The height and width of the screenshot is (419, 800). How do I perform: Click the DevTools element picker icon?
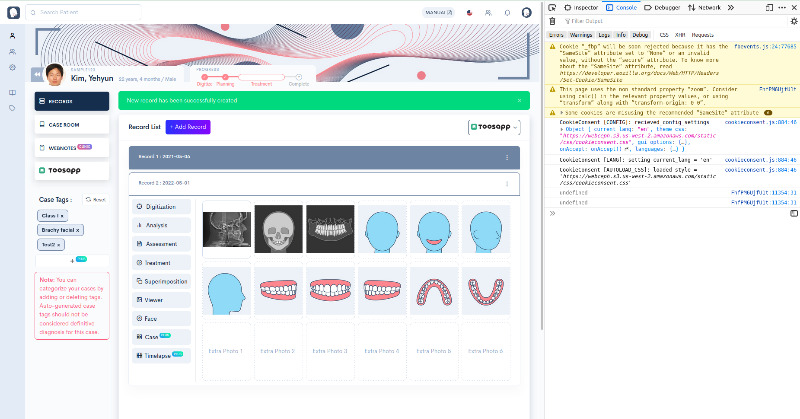tap(553, 7)
